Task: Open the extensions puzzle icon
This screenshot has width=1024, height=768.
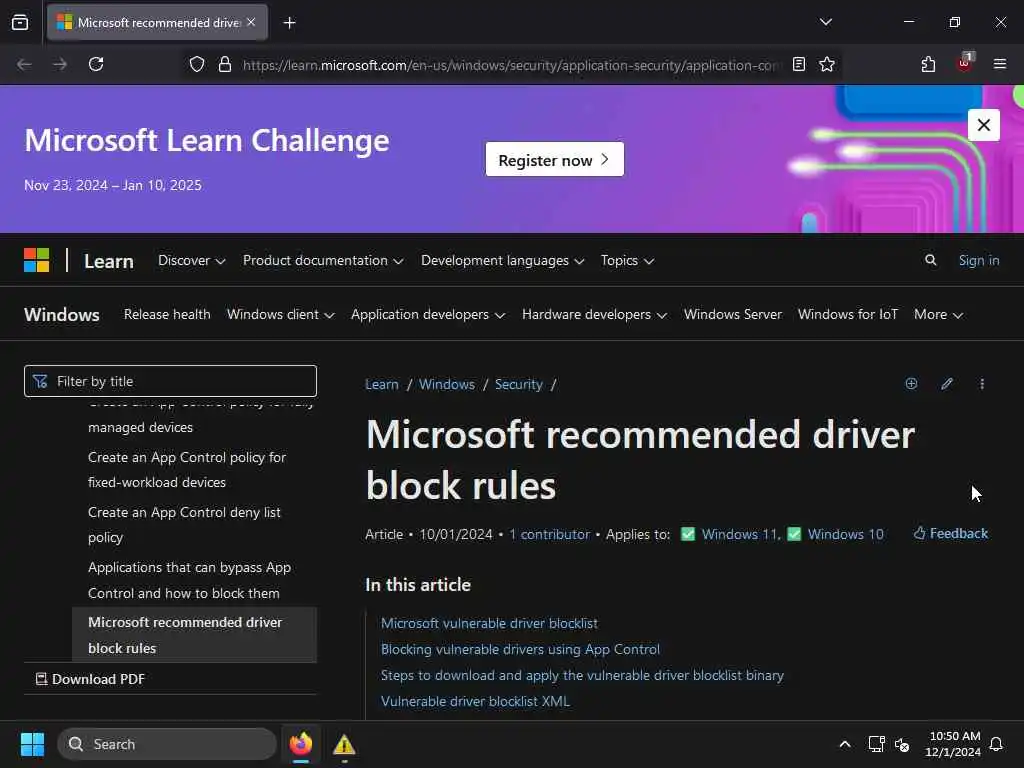Action: pyautogui.click(x=928, y=64)
